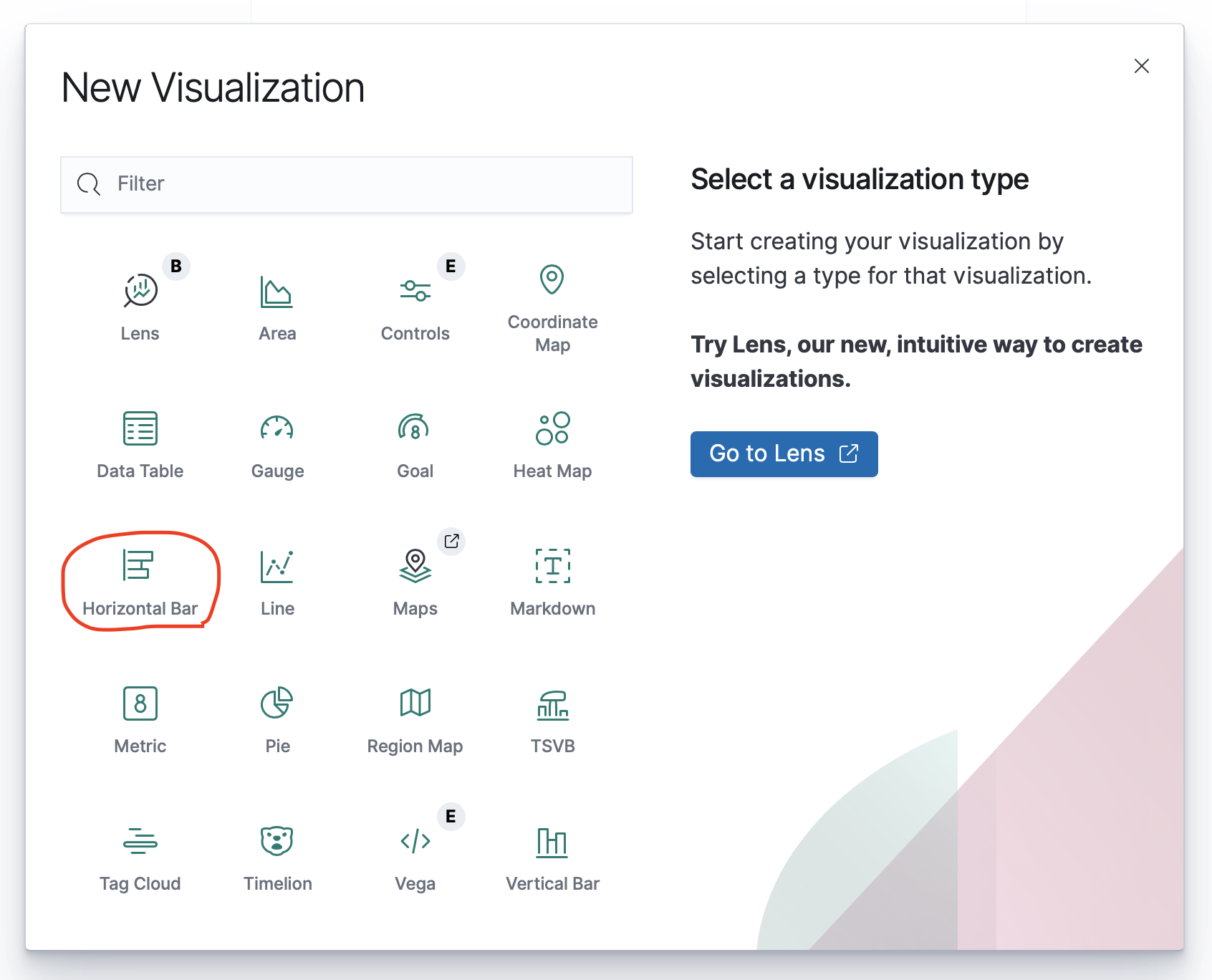This screenshot has width=1212, height=980.
Task: Click the Tag Cloud label
Action: (140, 884)
